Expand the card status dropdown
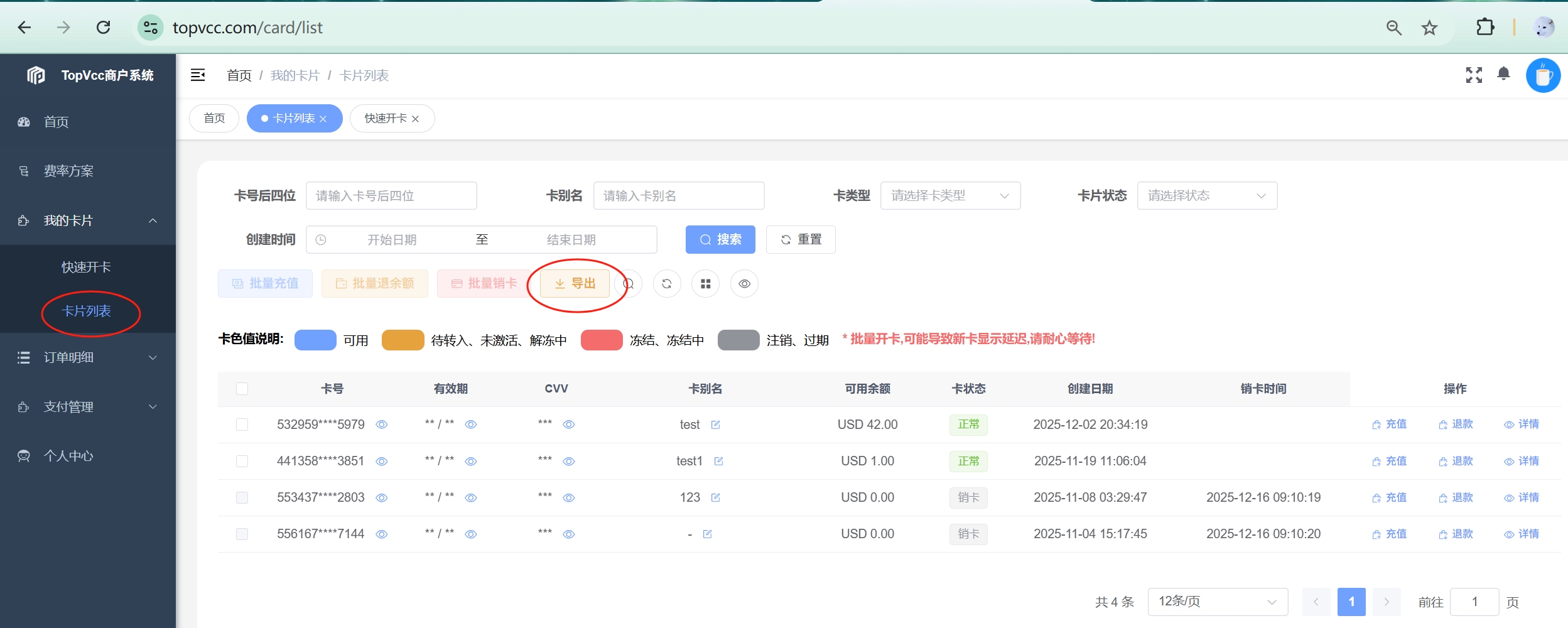Screen dimensions: 1568x628 tap(1206, 196)
